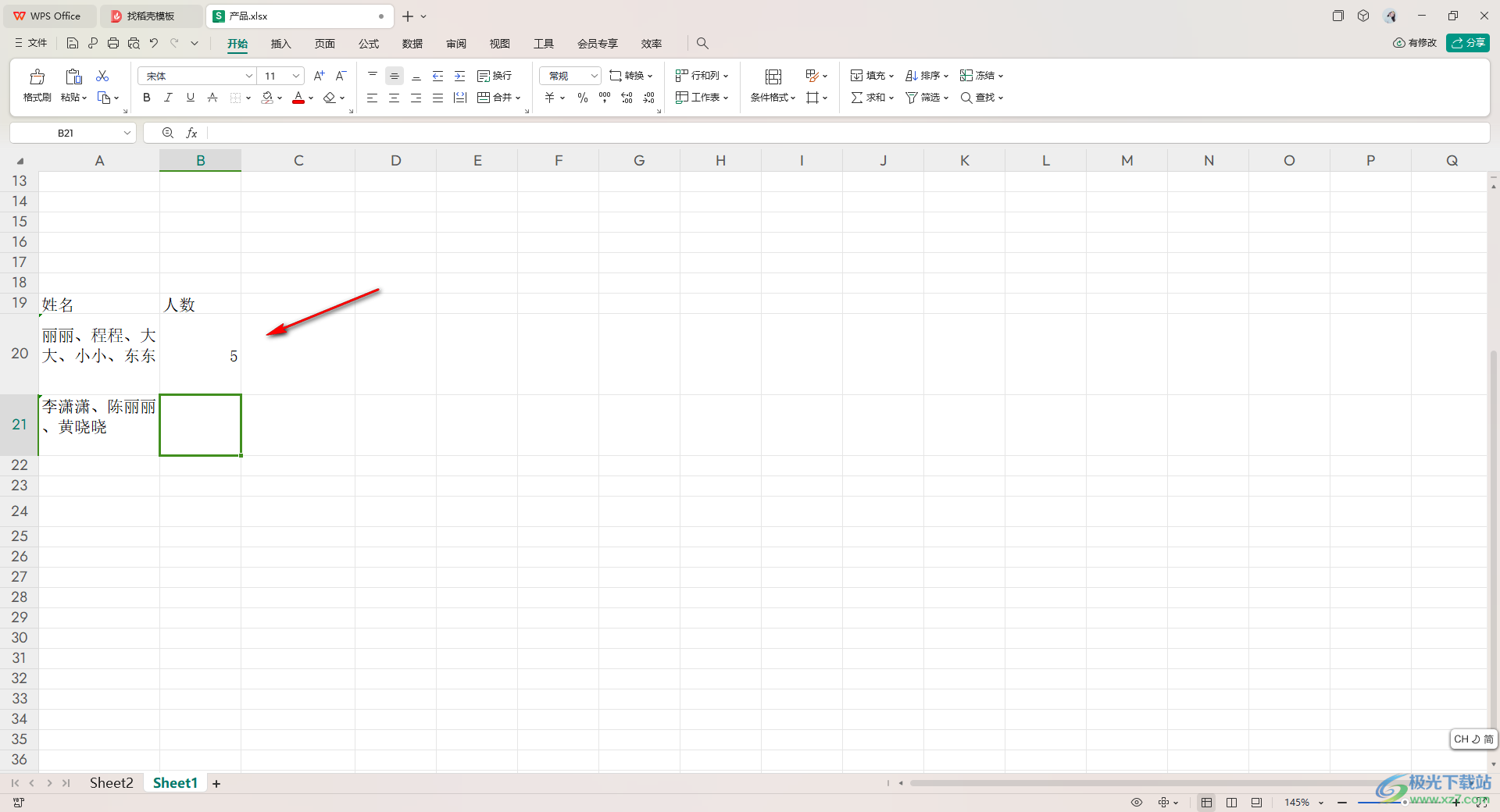Click the Rows and Columns (行和列) button

[x=702, y=76]
